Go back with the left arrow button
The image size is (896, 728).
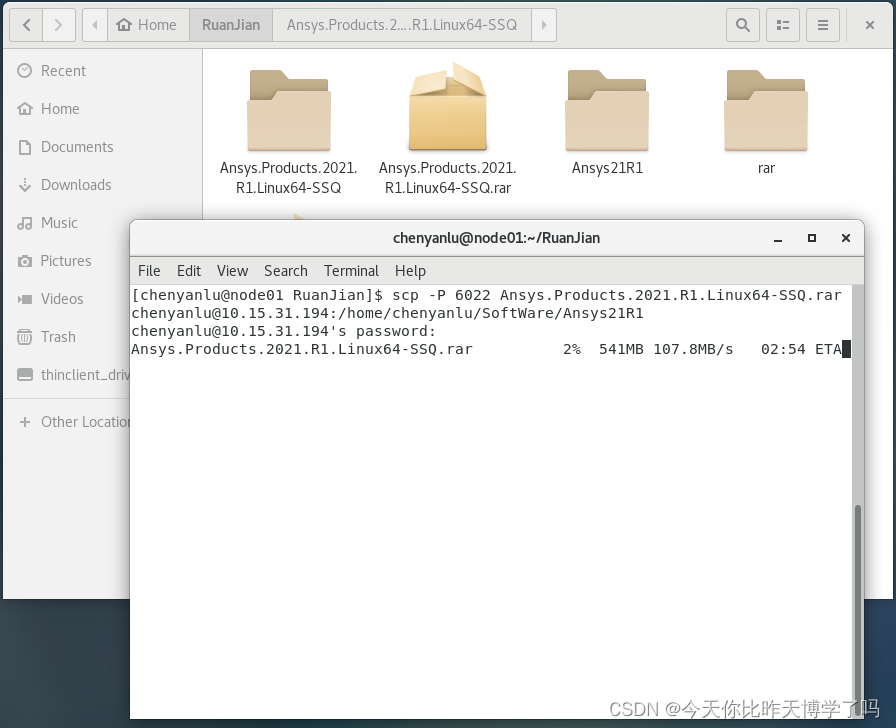click(x=26, y=25)
